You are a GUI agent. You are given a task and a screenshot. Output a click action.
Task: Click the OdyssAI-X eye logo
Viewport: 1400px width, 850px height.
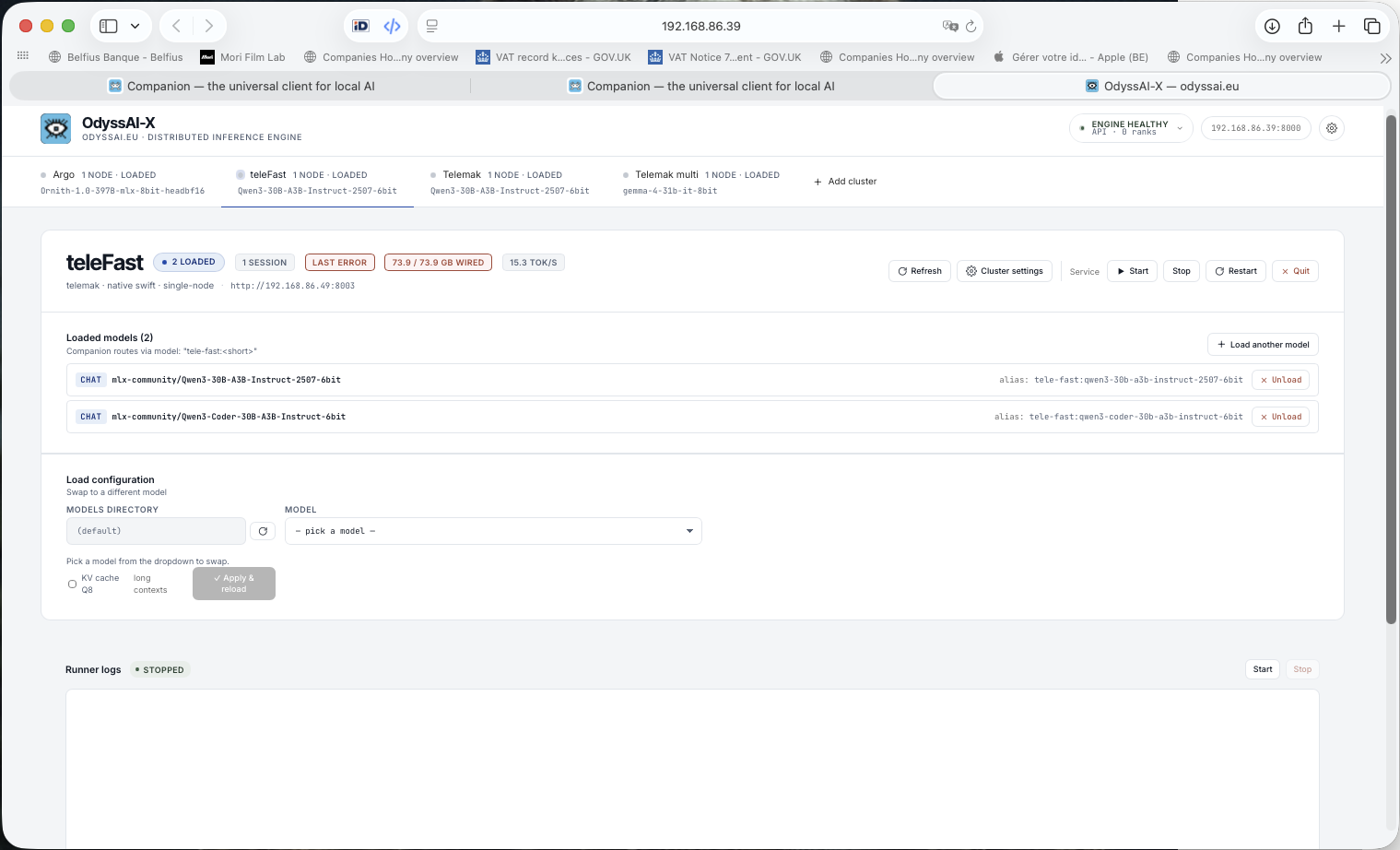(x=55, y=128)
